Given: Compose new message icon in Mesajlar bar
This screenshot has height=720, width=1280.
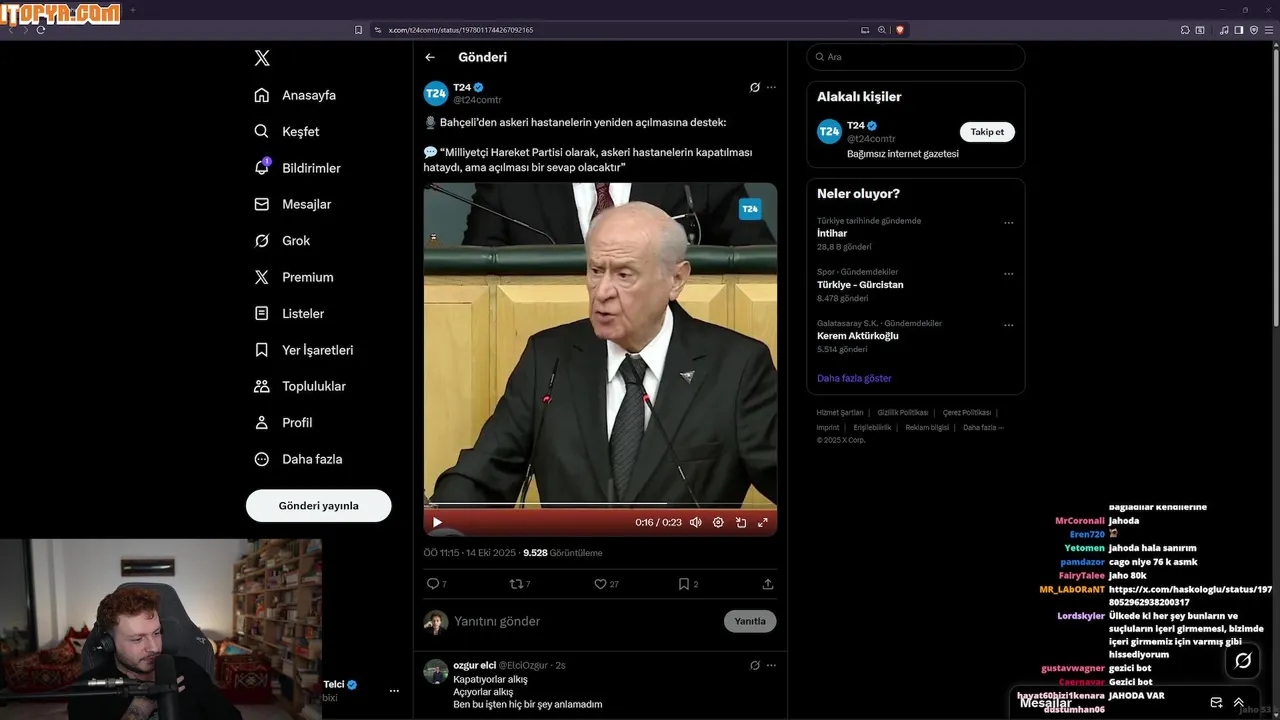Looking at the screenshot, I should tap(1216, 703).
